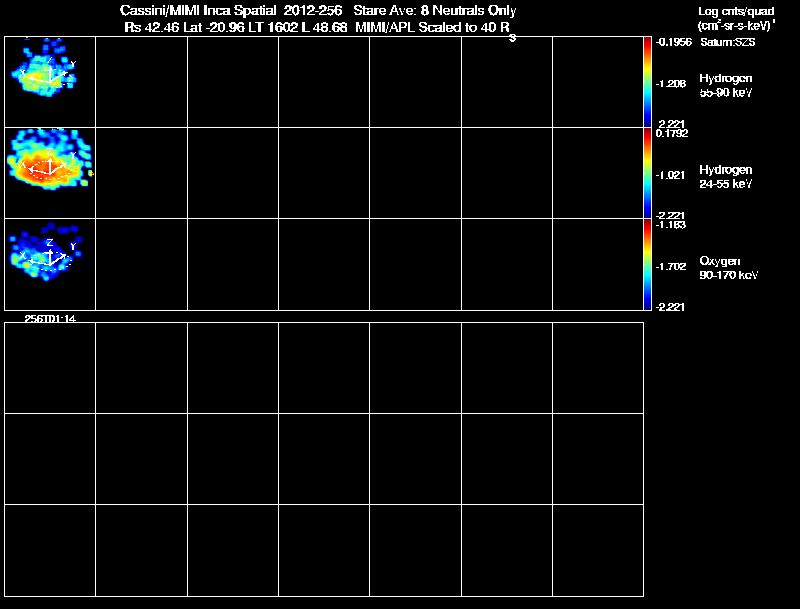Click '-2.221' minimum under the Oxygen color bar

670,307
